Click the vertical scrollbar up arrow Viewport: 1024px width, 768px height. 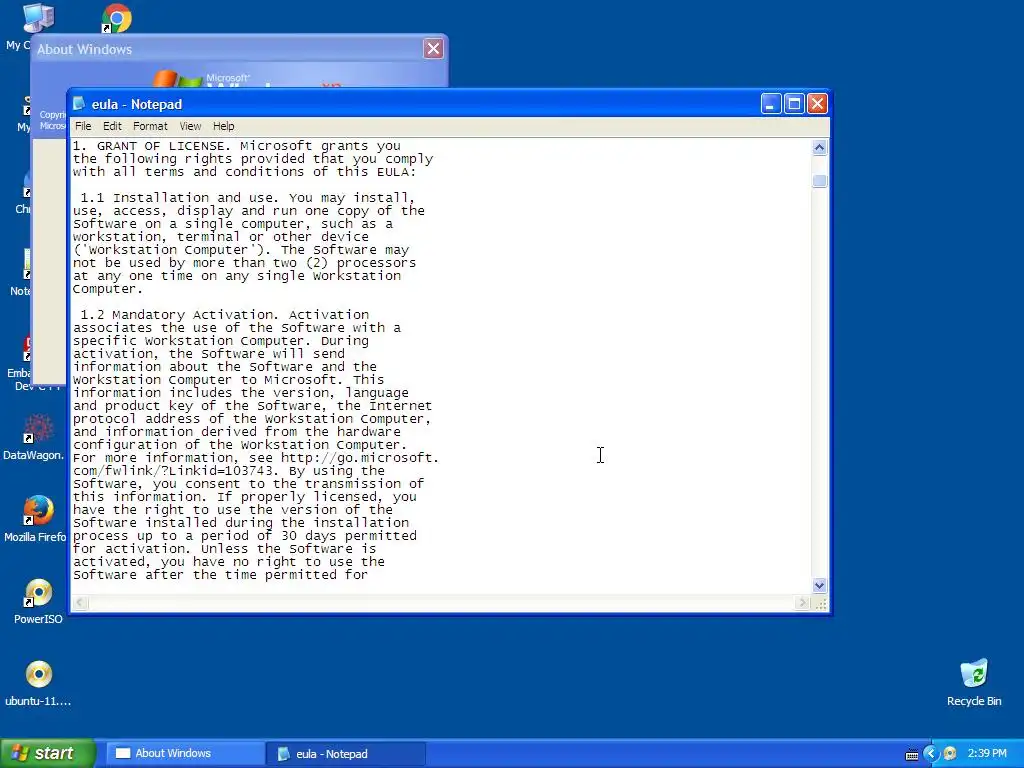[820, 148]
